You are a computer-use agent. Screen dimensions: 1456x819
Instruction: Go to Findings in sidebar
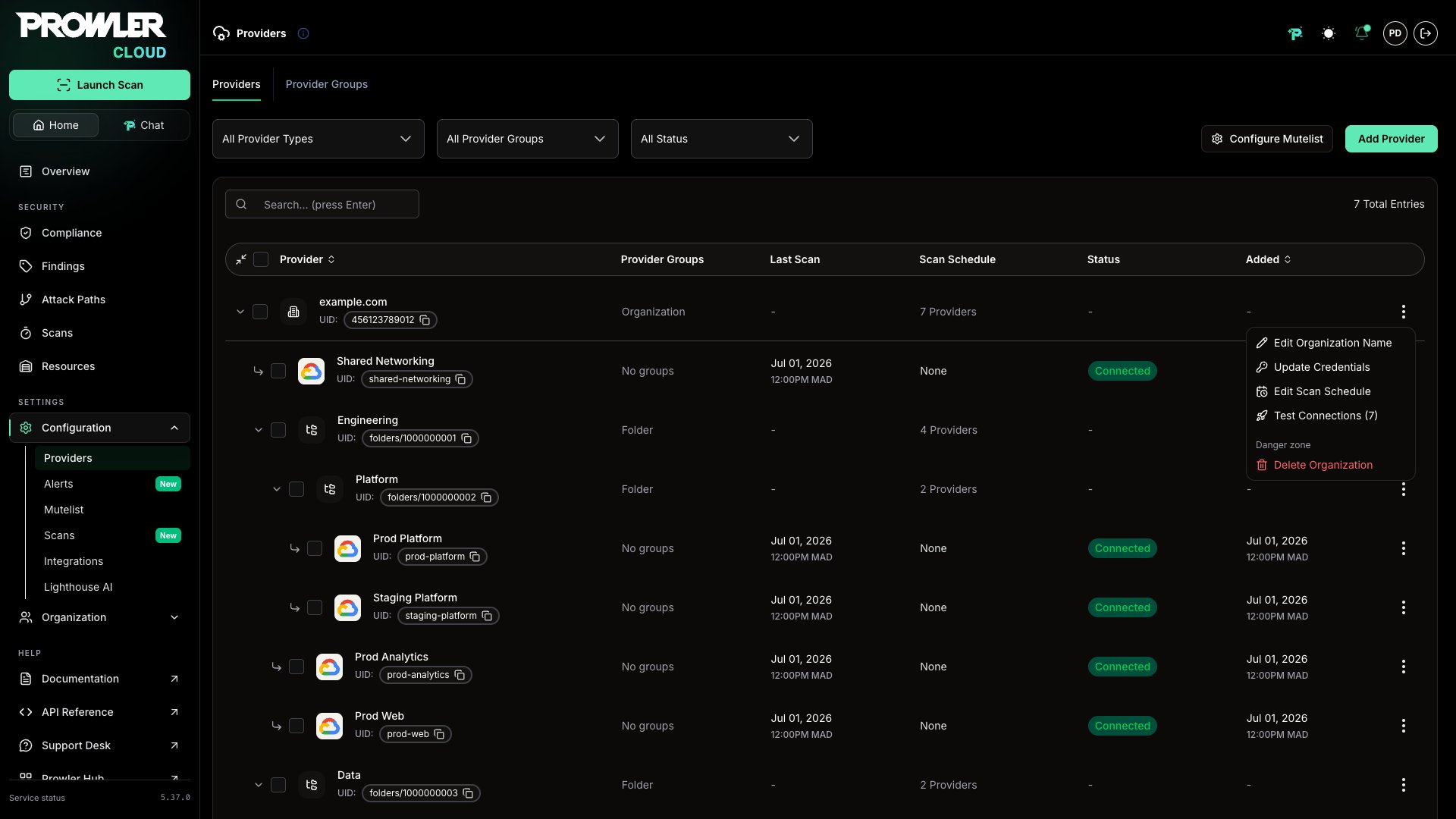[x=99, y=266]
